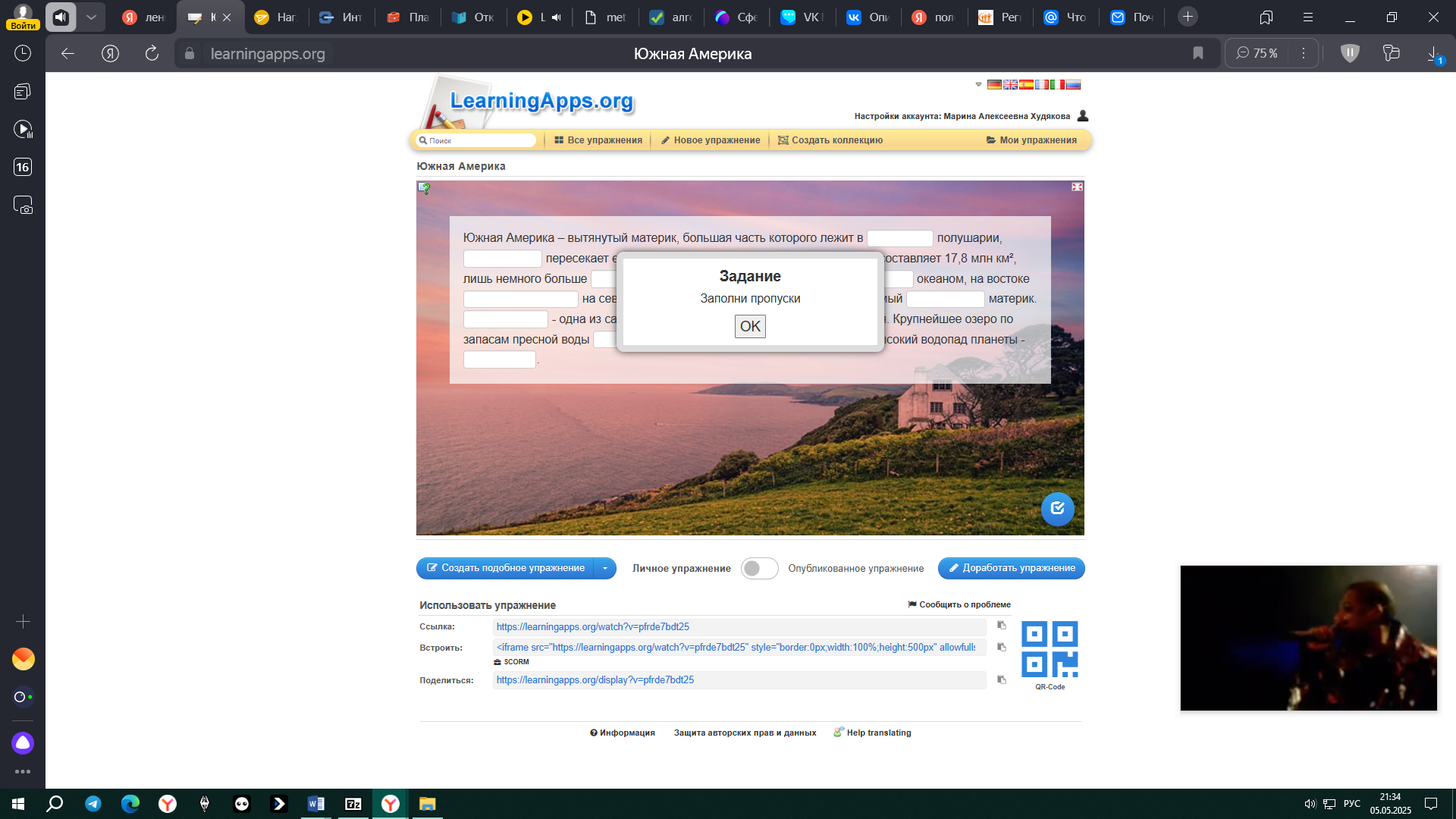Click the Поделиться display URL field
Viewport: 1456px width, 819px height.
click(739, 680)
